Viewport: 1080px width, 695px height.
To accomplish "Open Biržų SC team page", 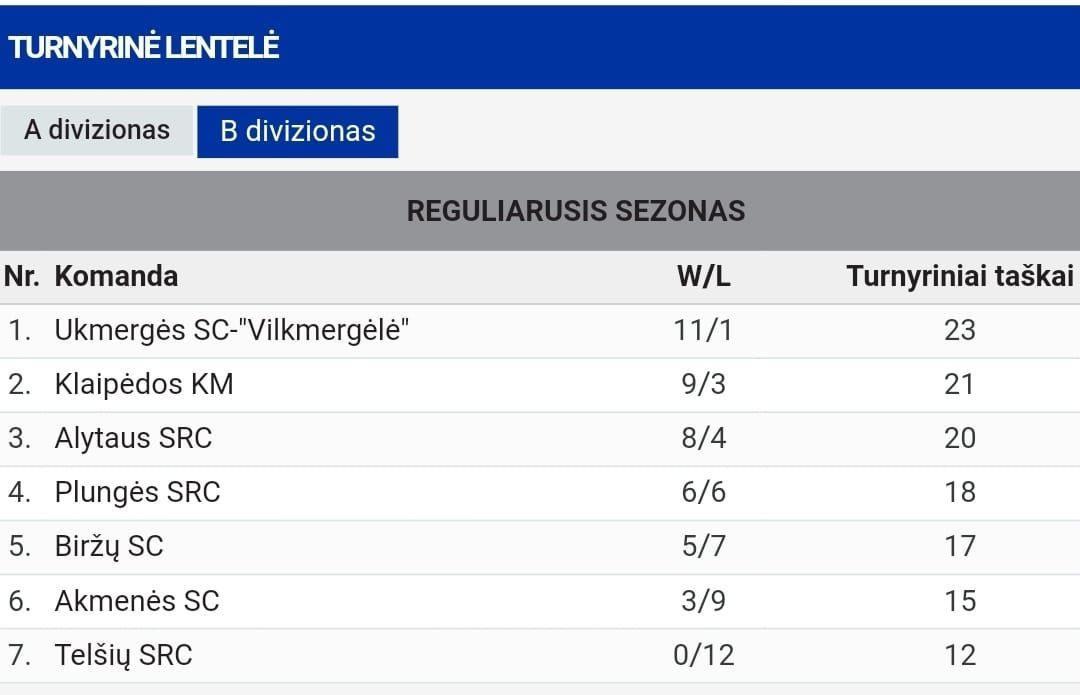I will 109,547.
